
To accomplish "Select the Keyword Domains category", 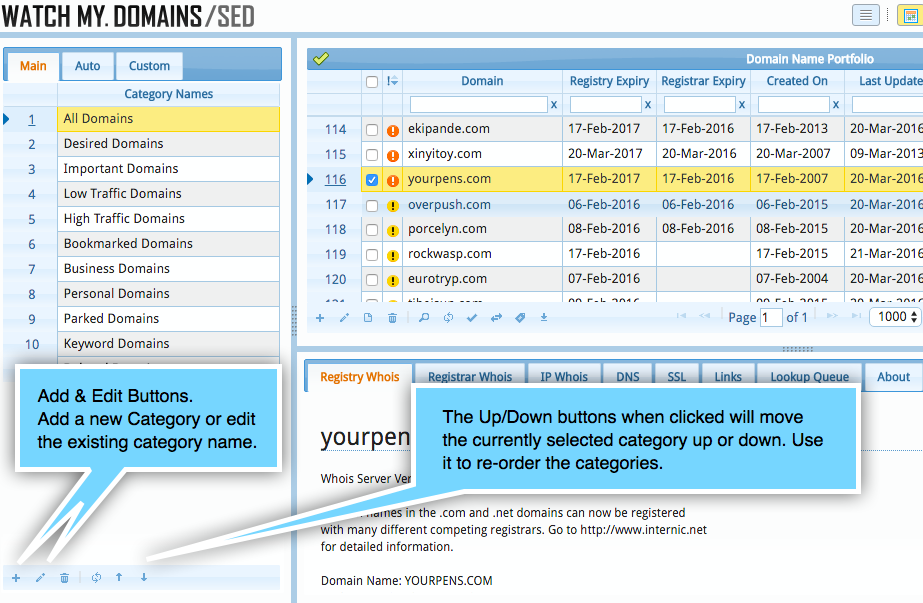I will pos(168,344).
